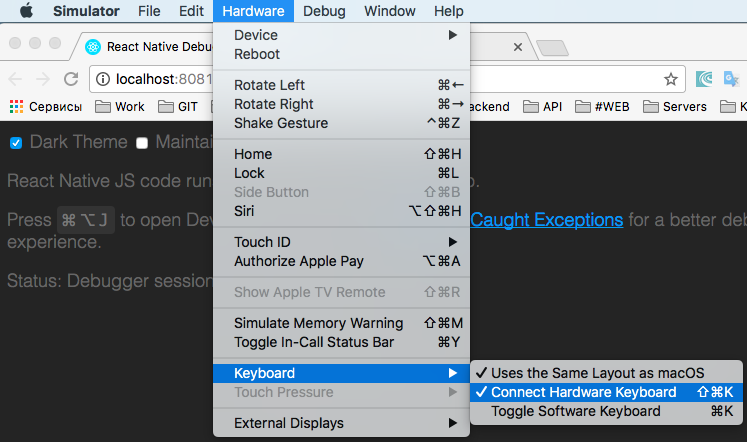
Task: Select Rotate Right
Action: click(341, 104)
